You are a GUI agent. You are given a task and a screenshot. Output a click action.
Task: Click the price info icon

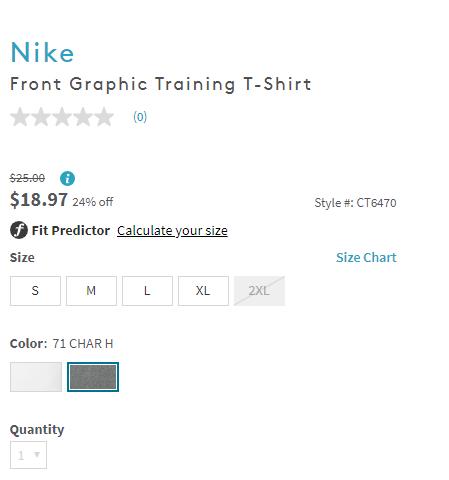(x=67, y=178)
